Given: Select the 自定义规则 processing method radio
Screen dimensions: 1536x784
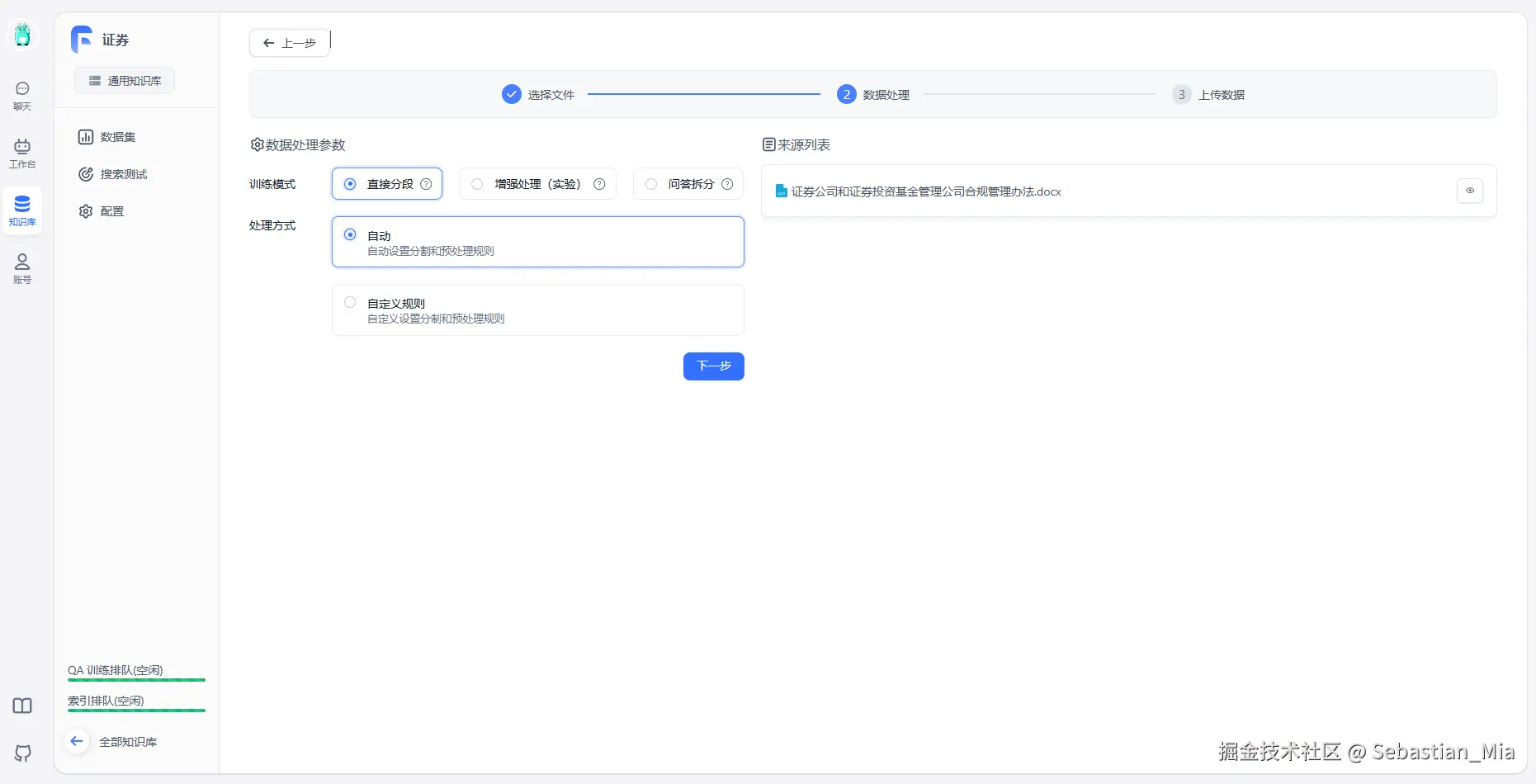Looking at the screenshot, I should (350, 302).
